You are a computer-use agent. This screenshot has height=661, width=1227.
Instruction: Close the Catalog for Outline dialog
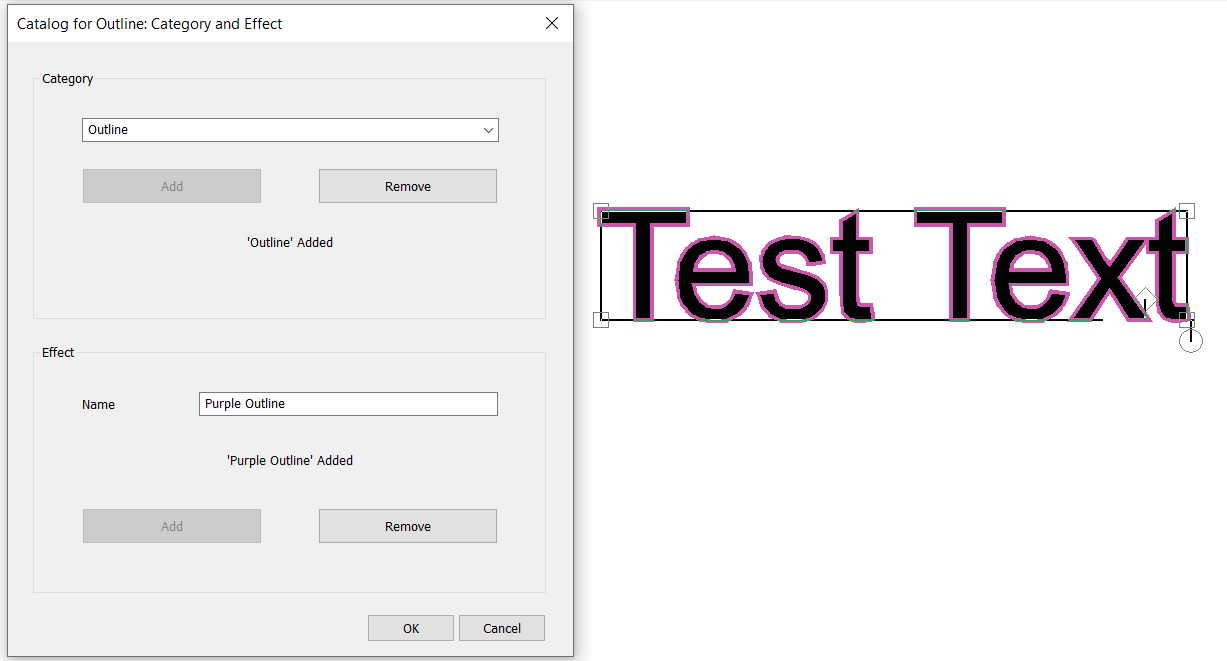coord(552,23)
